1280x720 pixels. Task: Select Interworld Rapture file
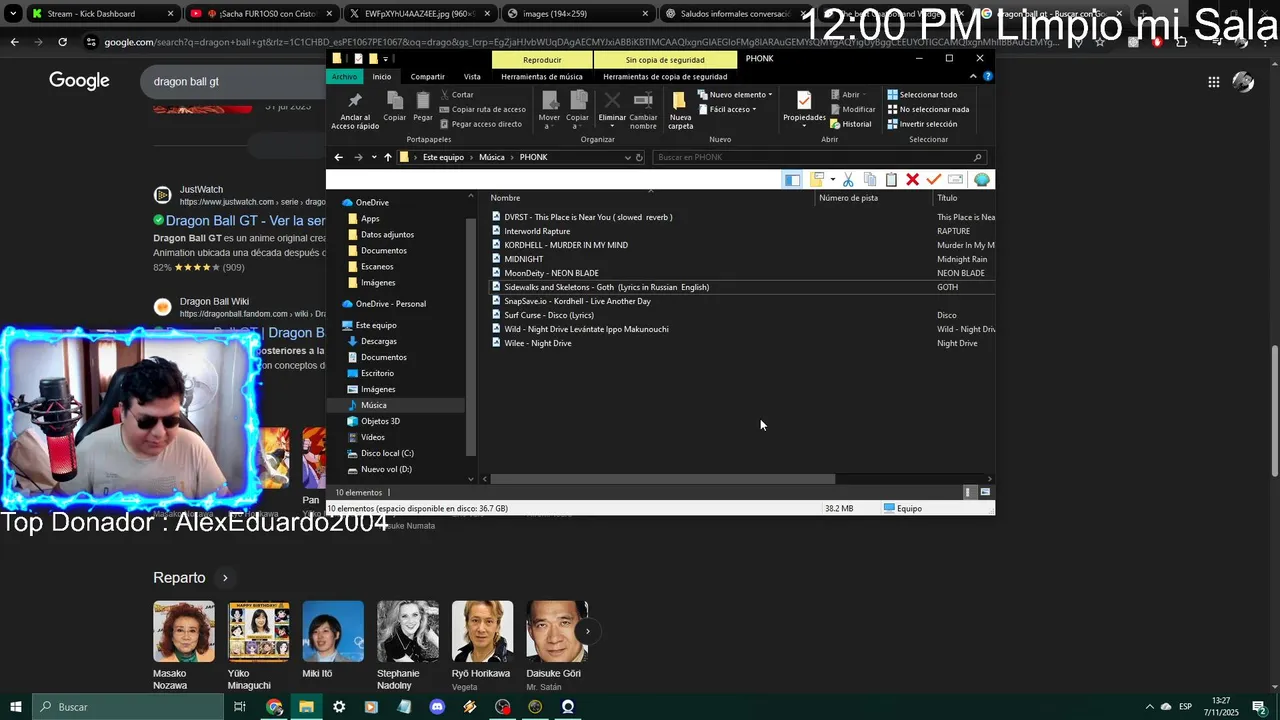(537, 231)
